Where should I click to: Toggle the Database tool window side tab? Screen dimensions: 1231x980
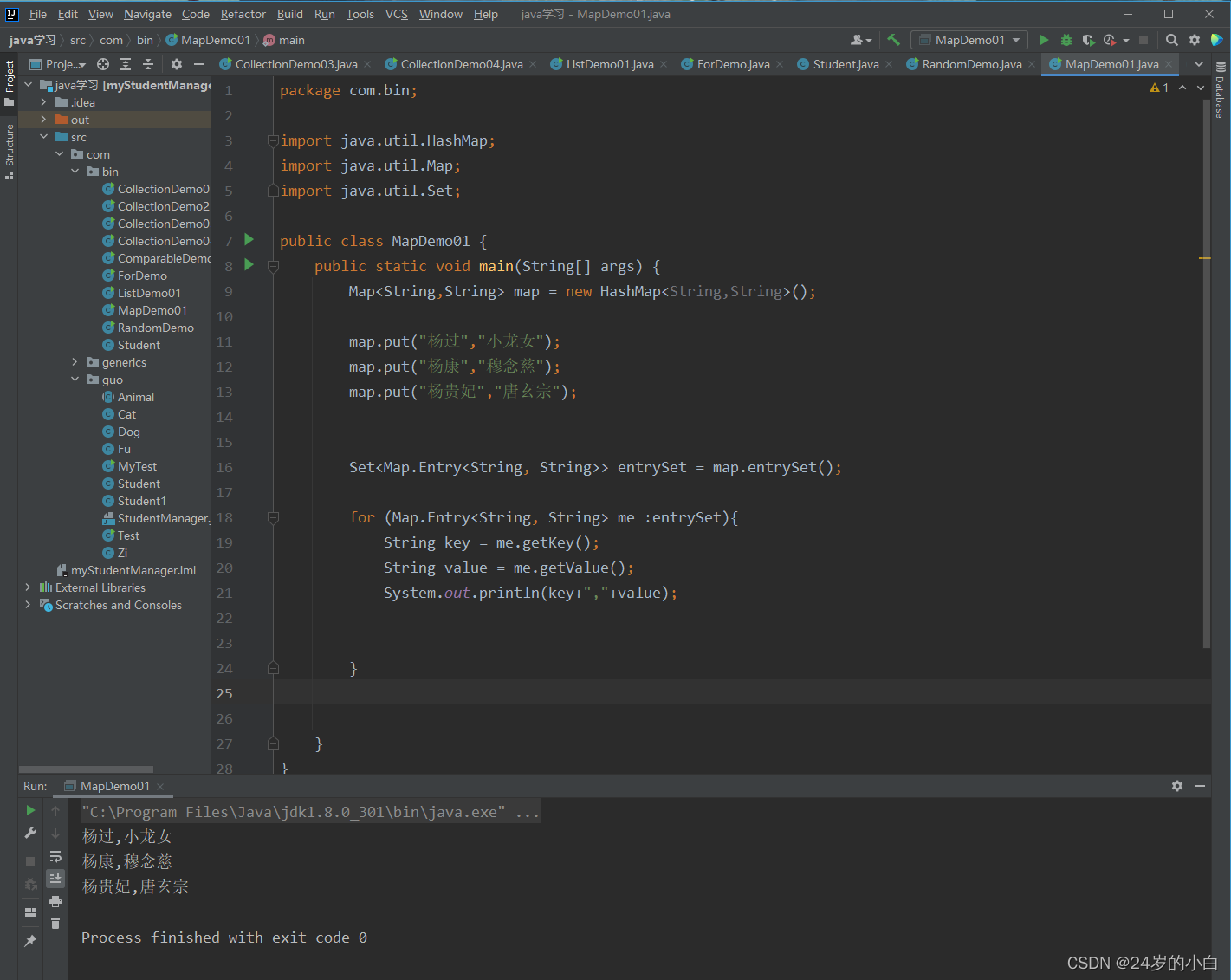tap(1220, 90)
